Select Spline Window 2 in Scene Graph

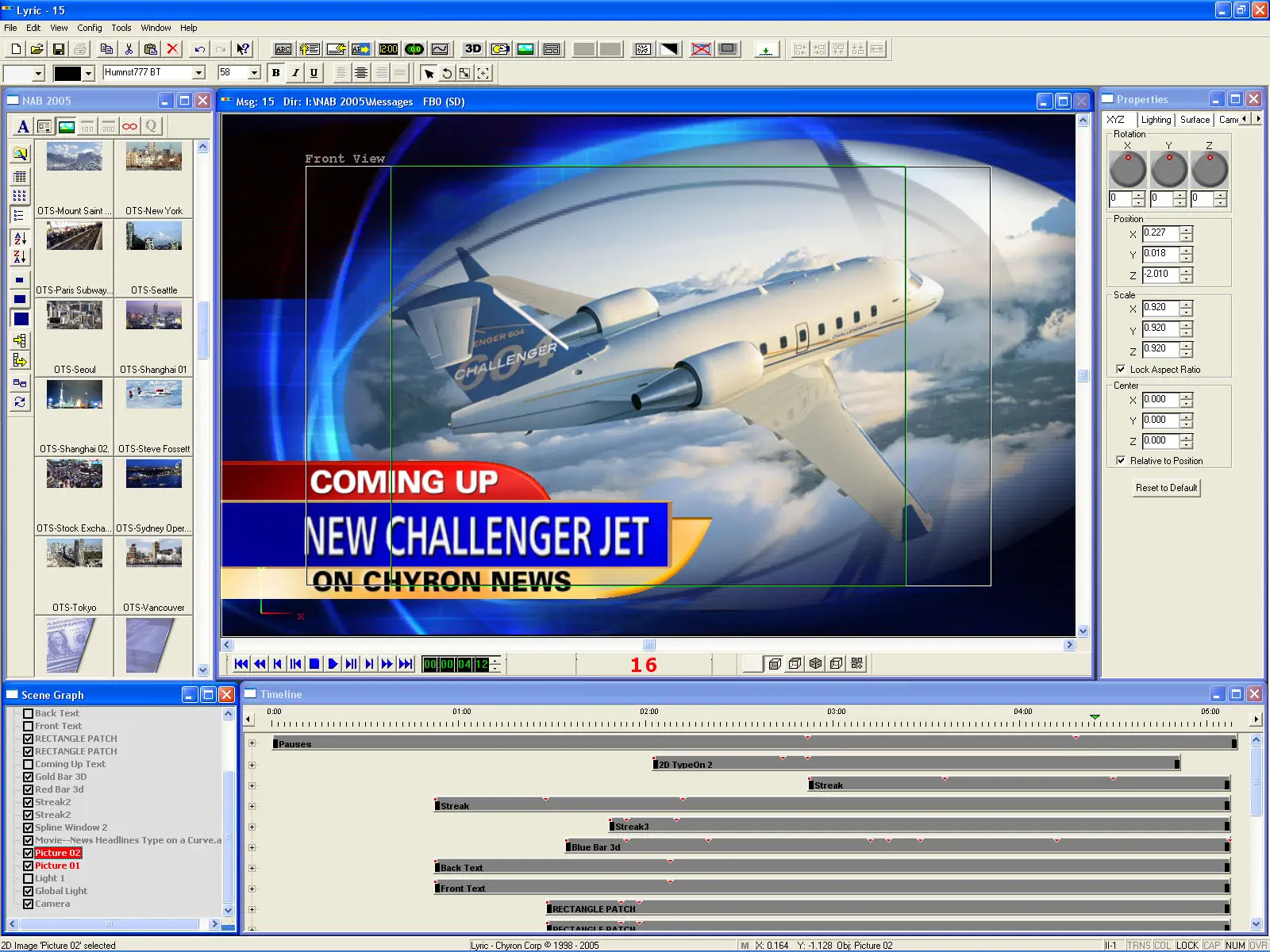pos(71,827)
